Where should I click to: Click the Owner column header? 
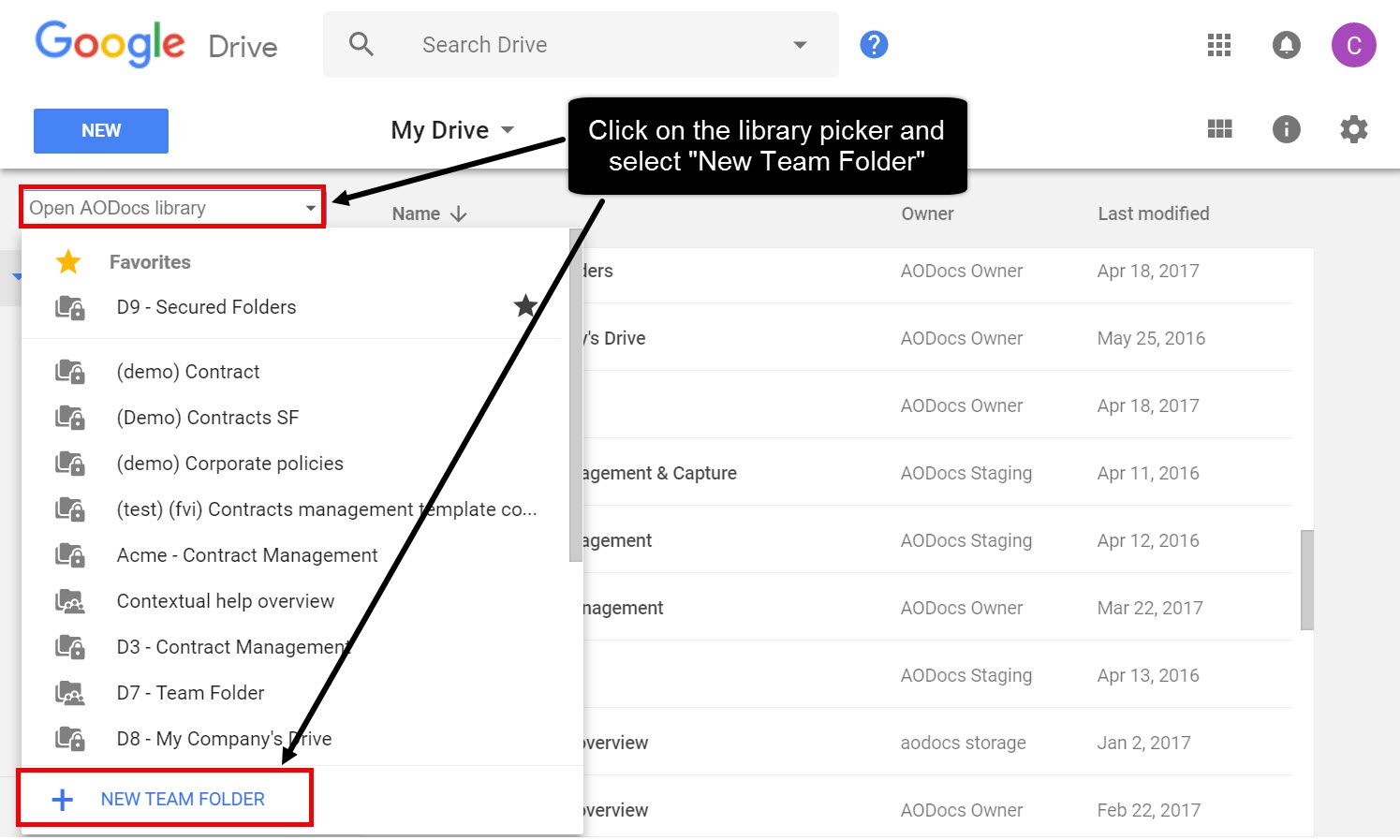[x=927, y=214]
